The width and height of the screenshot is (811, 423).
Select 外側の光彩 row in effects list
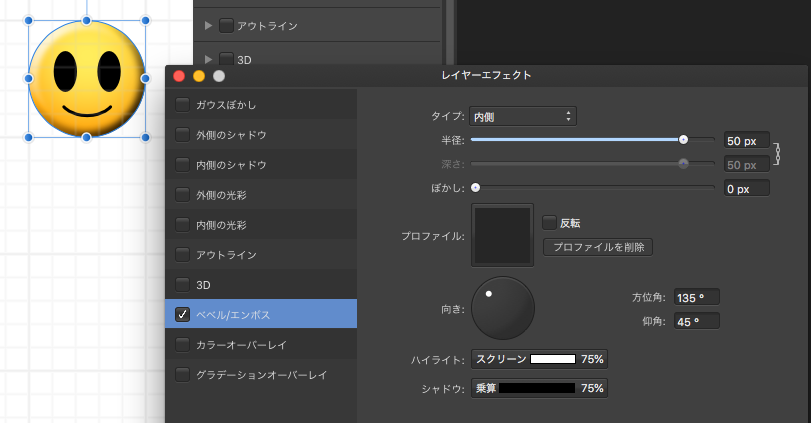click(x=261, y=194)
